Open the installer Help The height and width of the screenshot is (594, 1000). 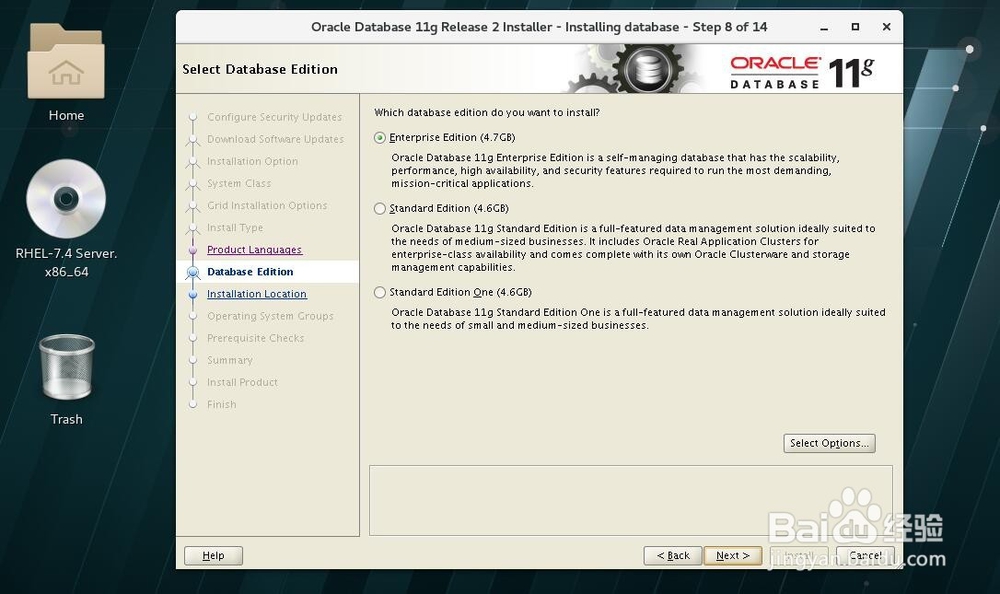[213, 555]
